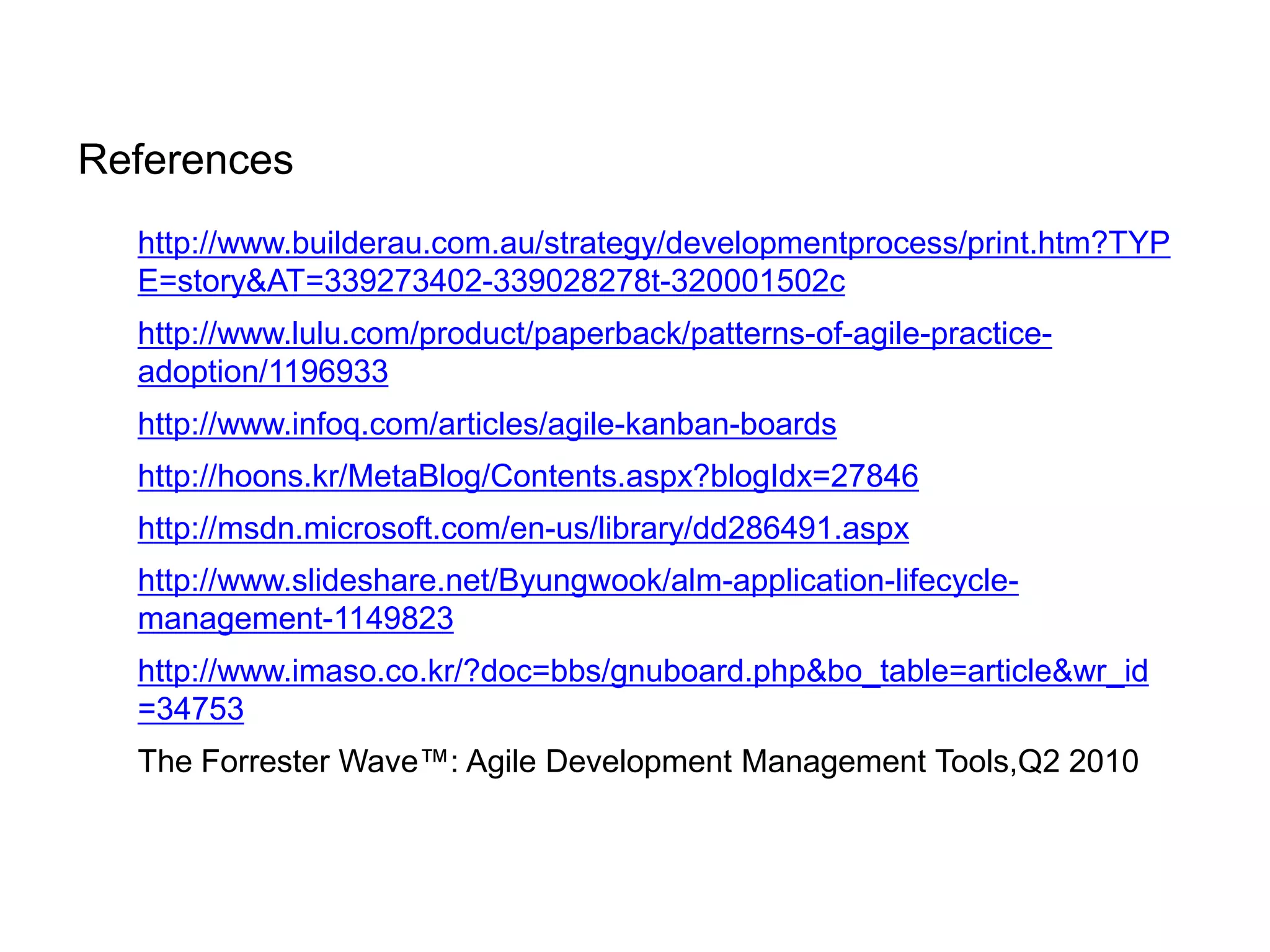Click "Agile Development Management Tools" text
The width and height of the screenshot is (1270, 952).
click(x=738, y=761)
